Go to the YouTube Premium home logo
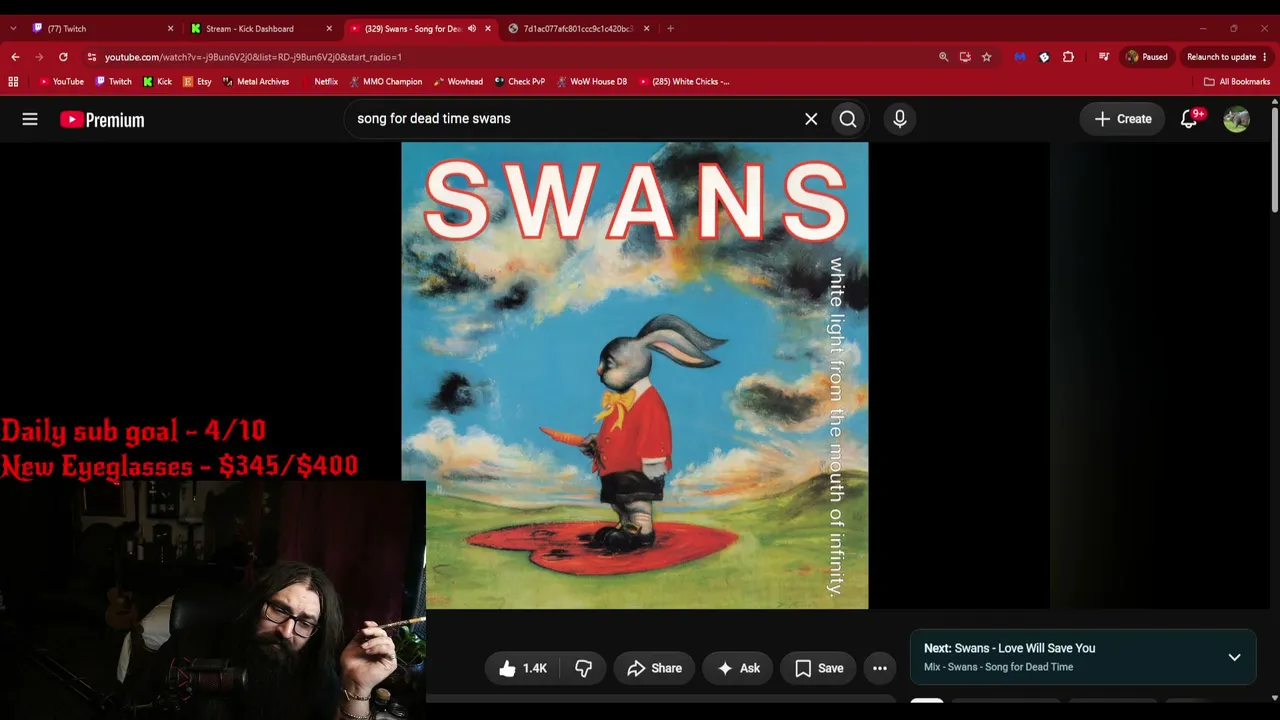 pyautogui.click(x=102, y=120)
